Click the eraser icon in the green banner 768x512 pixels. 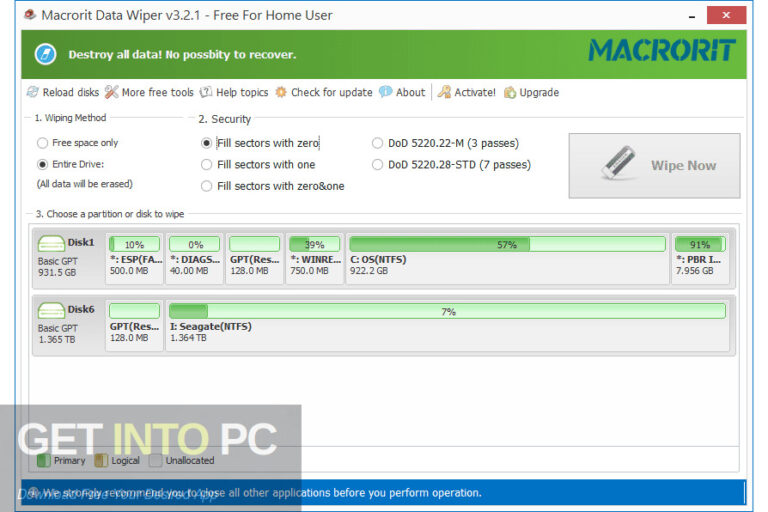click(46, 54)
